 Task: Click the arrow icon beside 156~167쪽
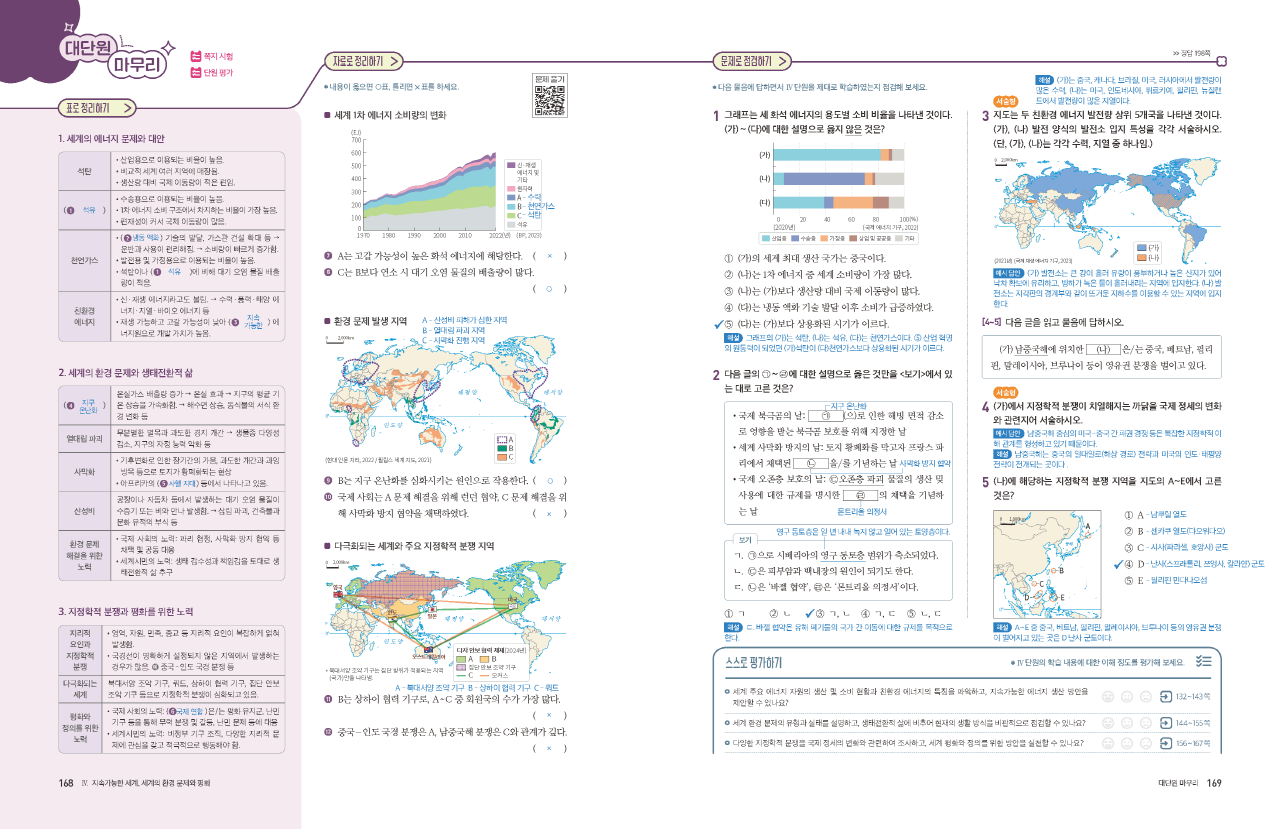click(1166, 744)
